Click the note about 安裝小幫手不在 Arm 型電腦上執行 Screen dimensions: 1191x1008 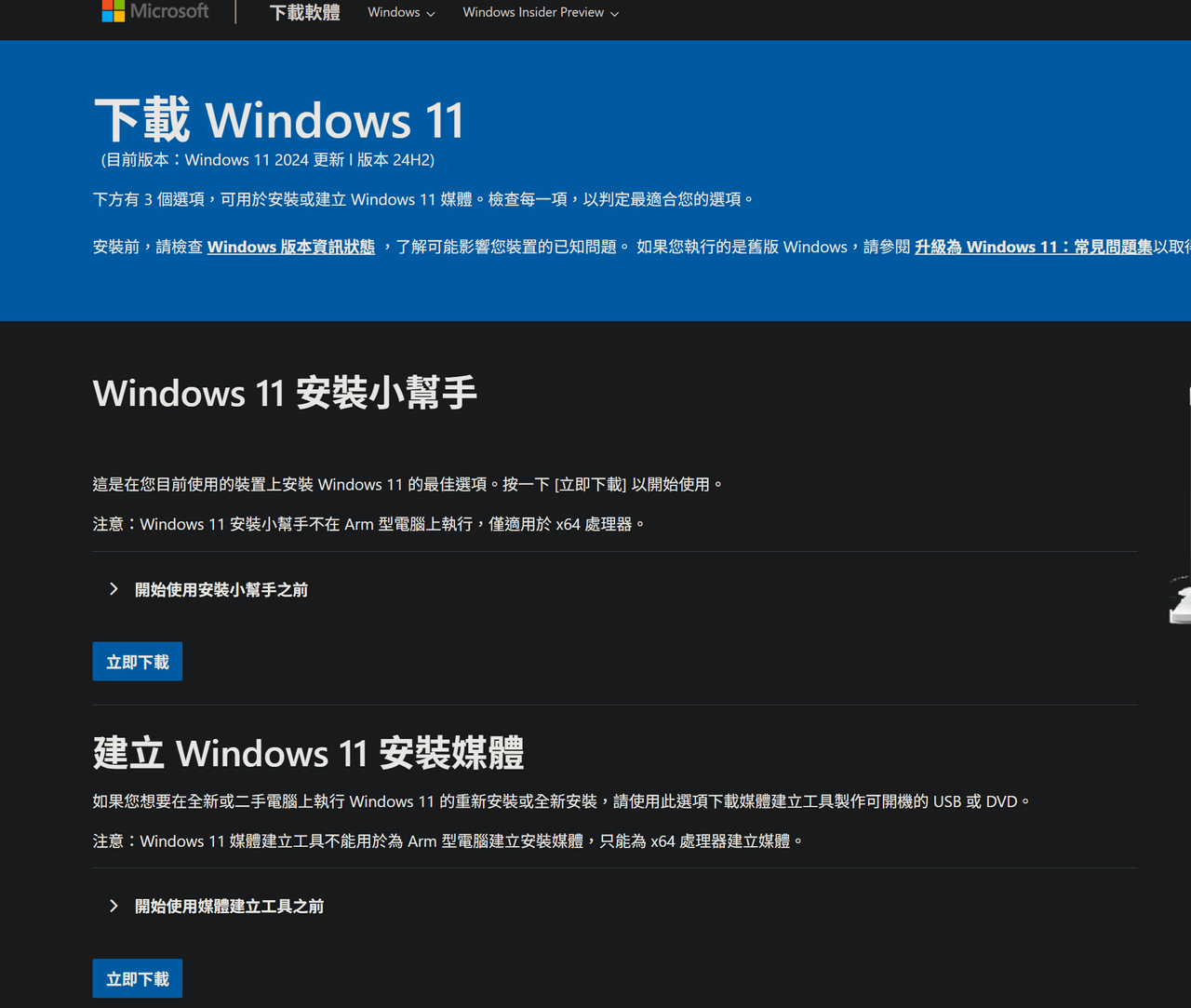[x=369, y=524]
